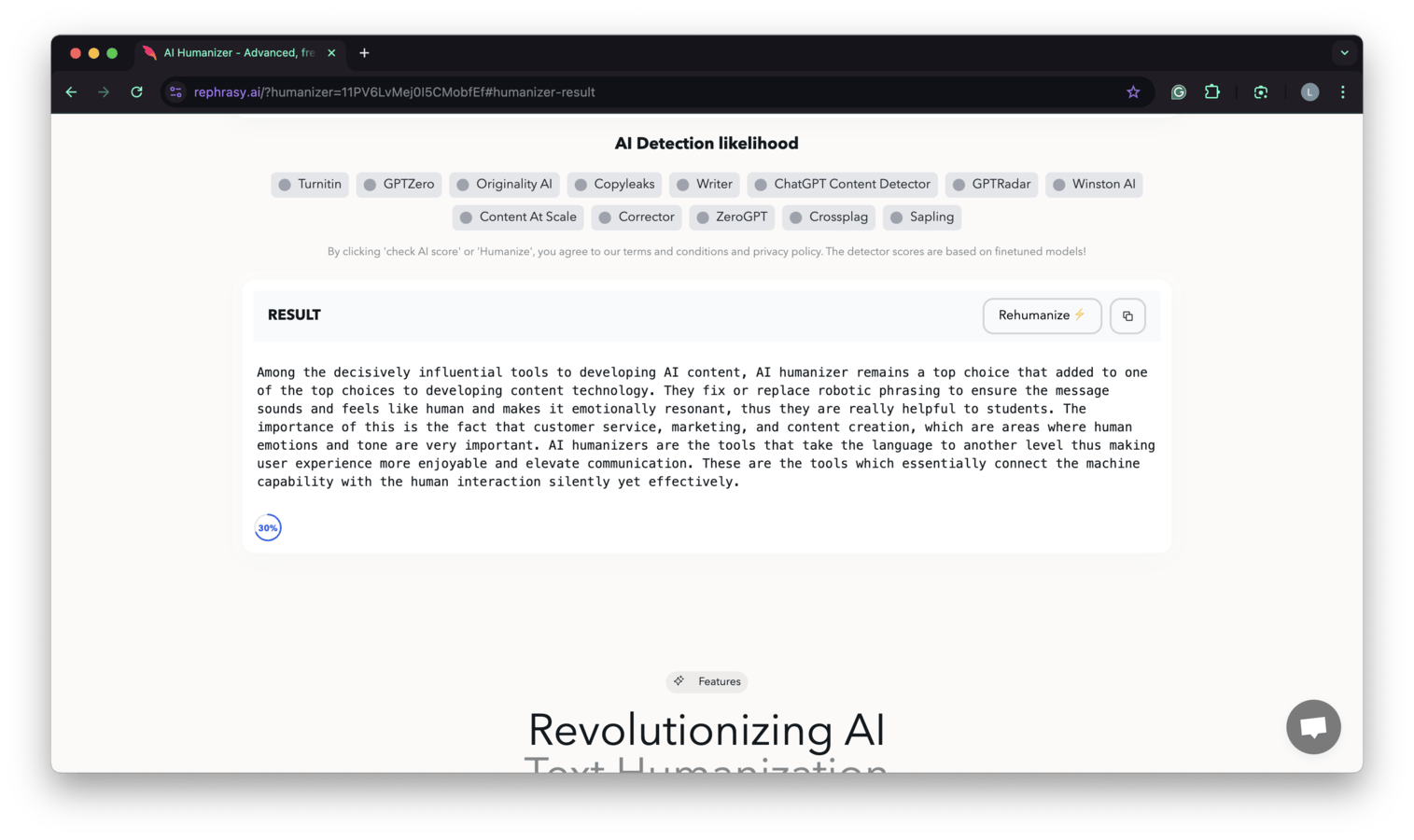Image resolution: width=1414 pixels, height=840 pixels.
Task: Click the browser forward arrow
Action: (104, 91)
